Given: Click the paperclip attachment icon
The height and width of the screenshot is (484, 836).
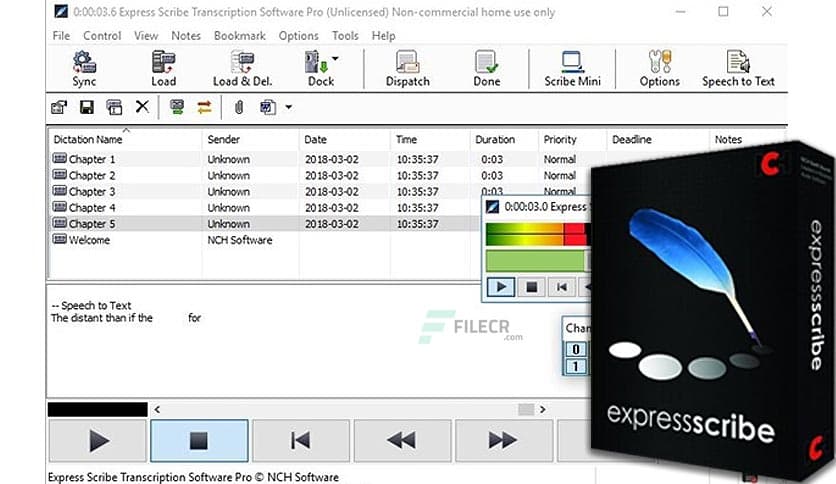Looking at the screenshot, I should click(239, 107).
